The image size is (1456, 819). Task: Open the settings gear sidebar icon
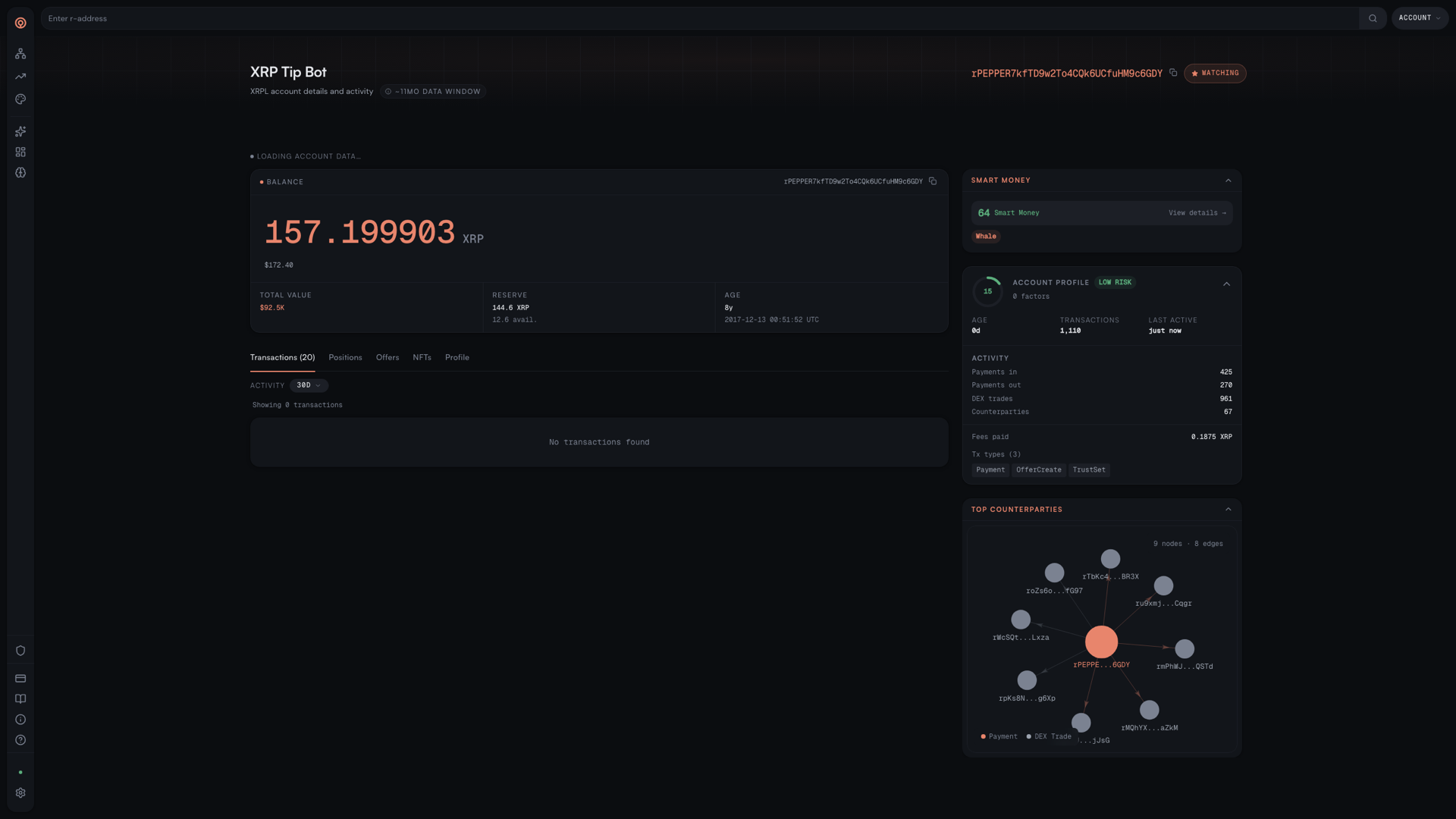[20, 793]
